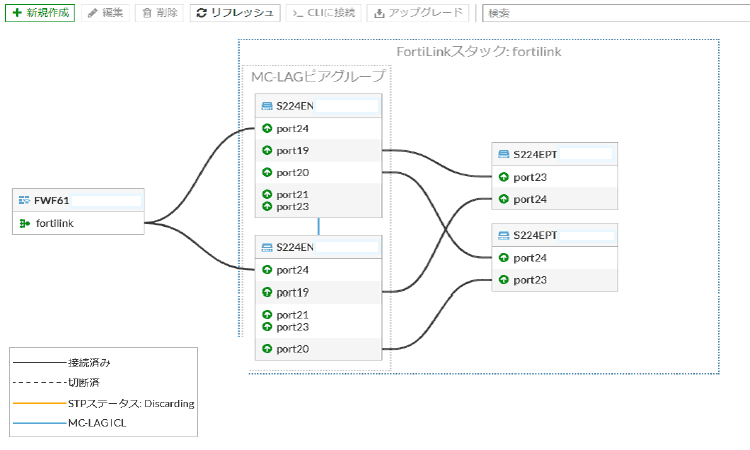This screenshot has height=450, width=750.
Task: Click the CLIに接続 (connect to CLI) button
Action: [x=324, y=13]
